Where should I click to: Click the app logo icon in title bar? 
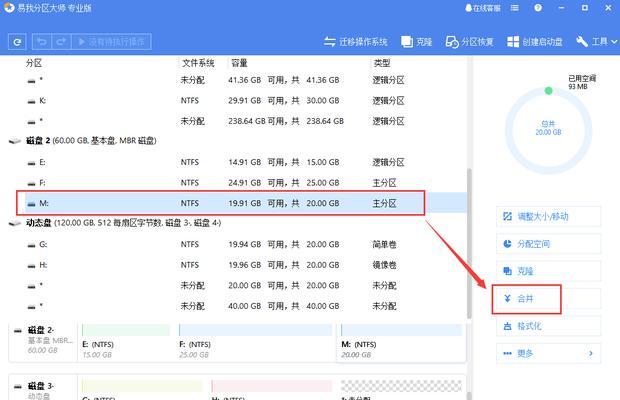pos(9,8)
